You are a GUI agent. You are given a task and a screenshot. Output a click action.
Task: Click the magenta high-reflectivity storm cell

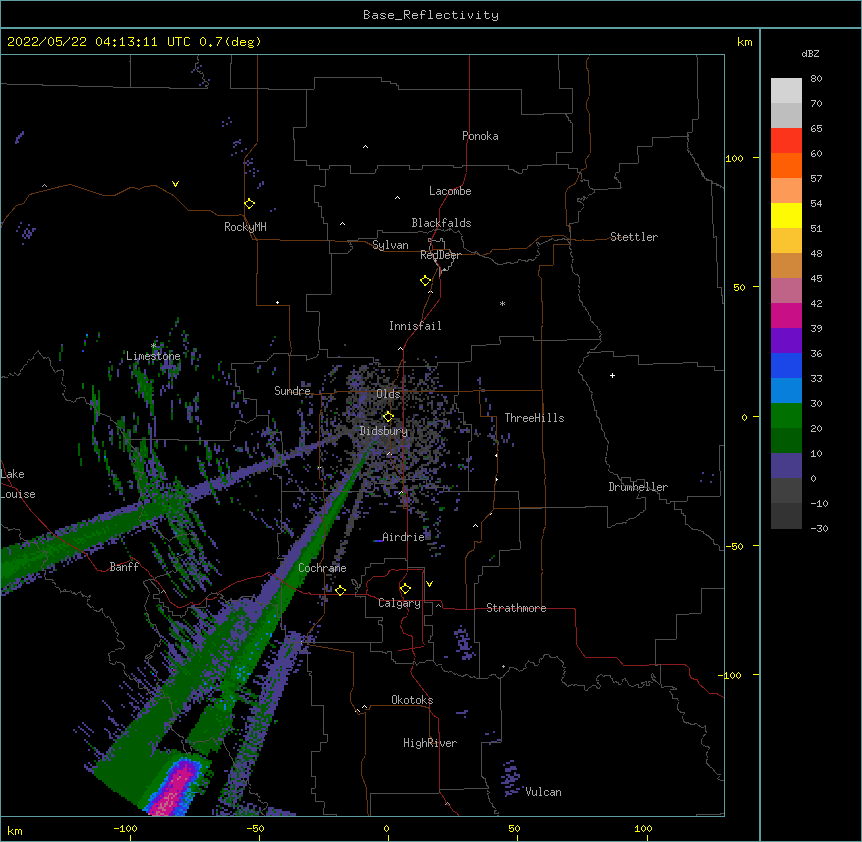point(175,789)
